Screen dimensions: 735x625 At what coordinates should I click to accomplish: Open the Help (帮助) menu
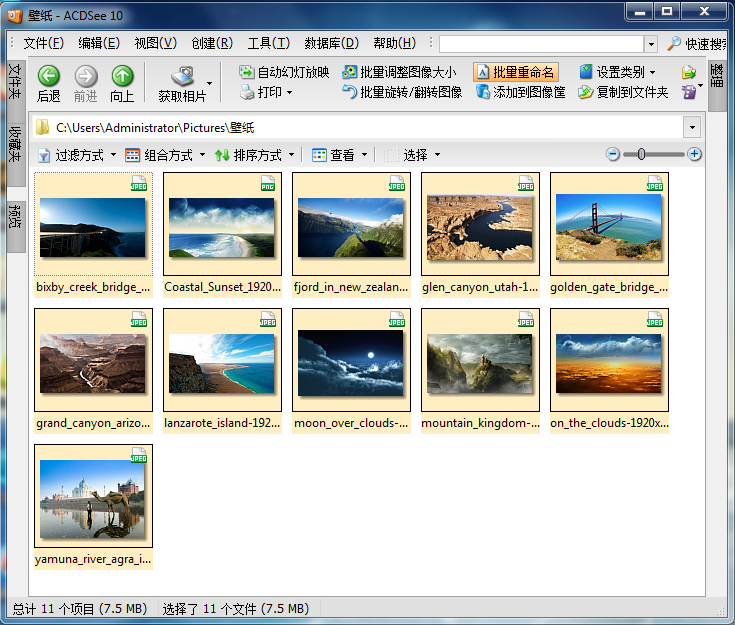[394, 44]
